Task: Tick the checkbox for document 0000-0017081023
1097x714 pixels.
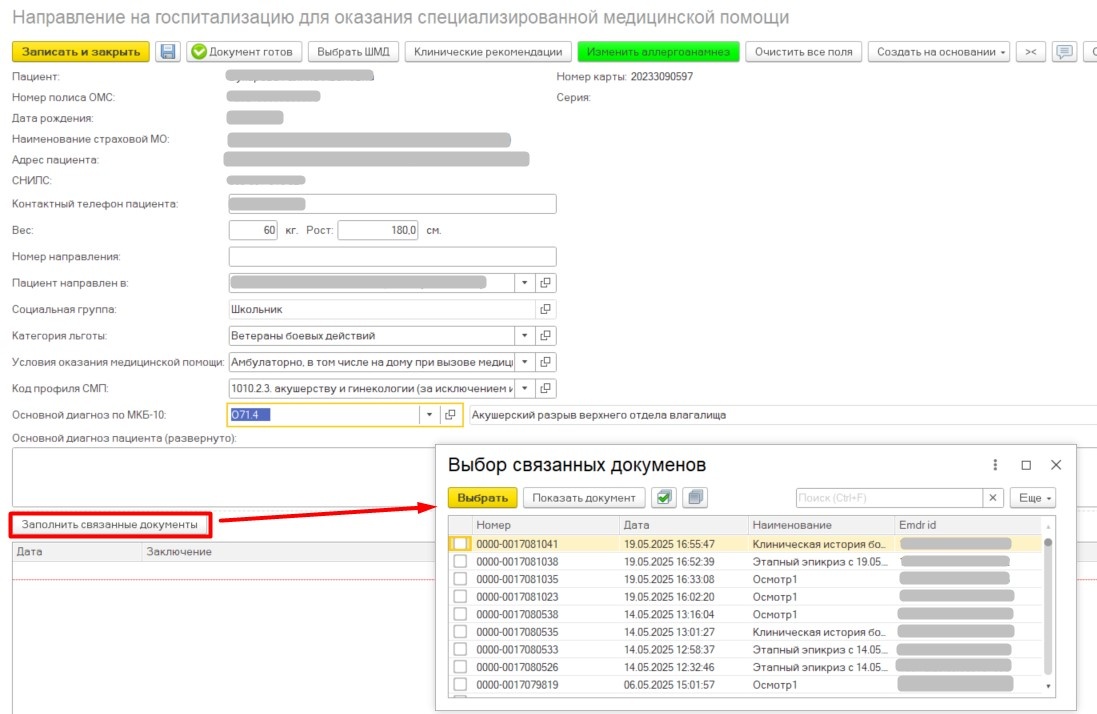Action: pos(460,596)
